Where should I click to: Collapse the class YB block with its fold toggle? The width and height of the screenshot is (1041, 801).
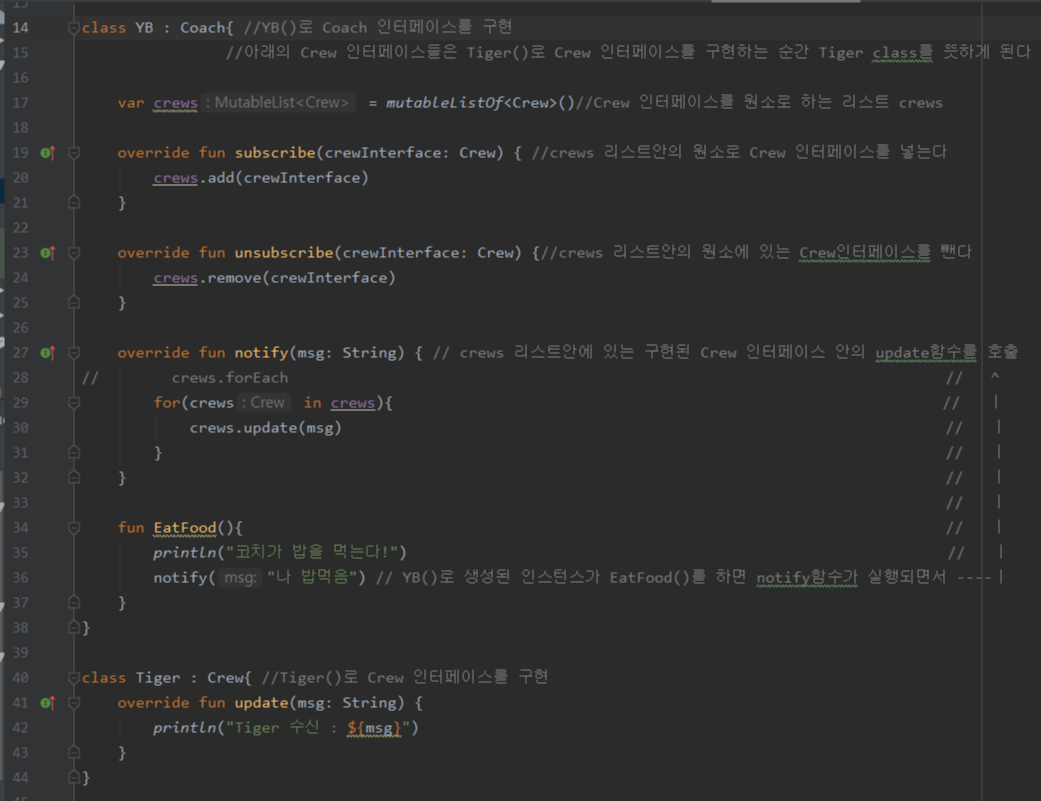[x=74, y=28]
